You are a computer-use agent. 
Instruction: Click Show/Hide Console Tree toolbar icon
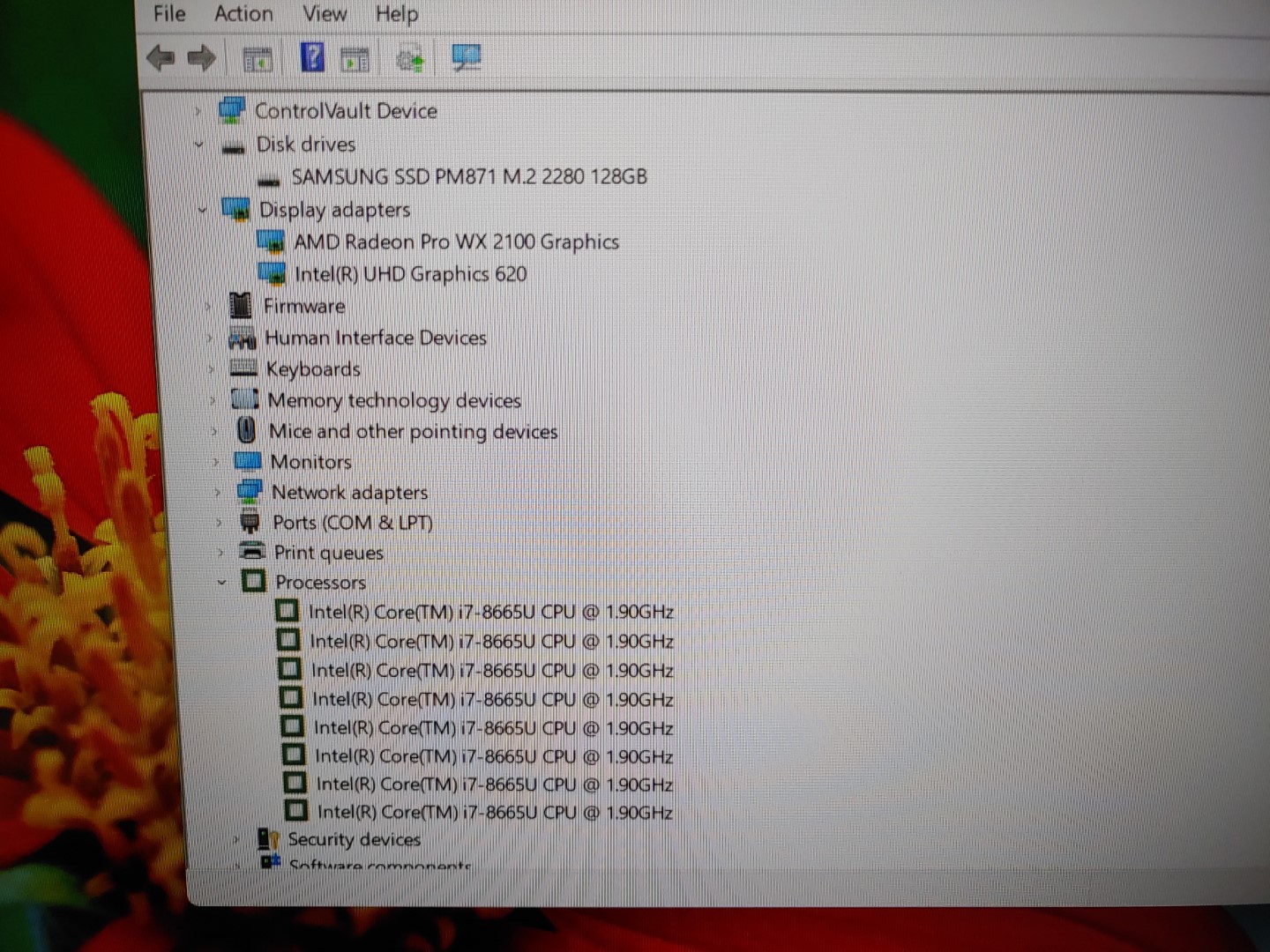click(258, 59)
